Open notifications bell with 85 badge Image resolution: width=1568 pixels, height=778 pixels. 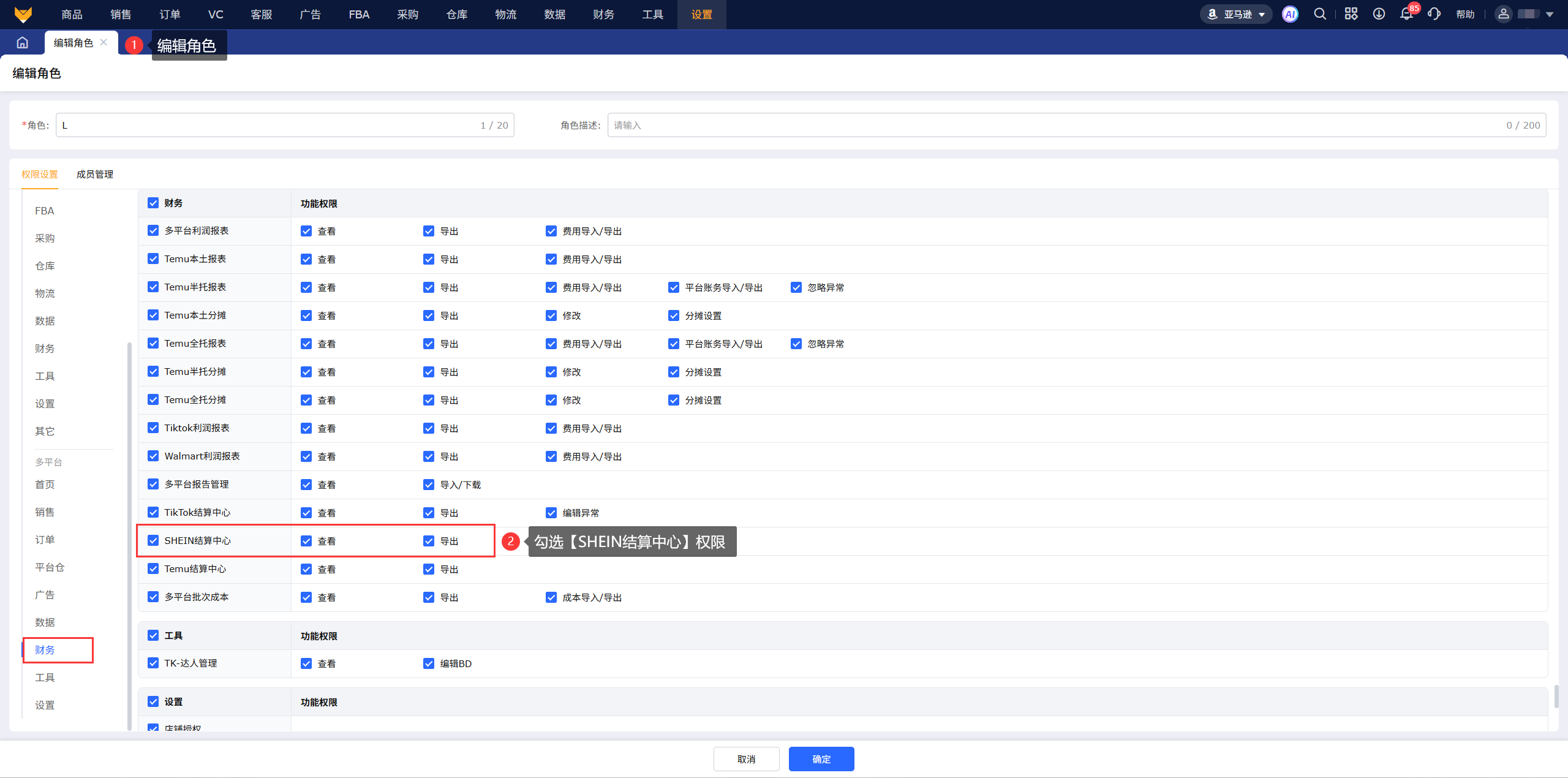click(x=1406, y=14)
